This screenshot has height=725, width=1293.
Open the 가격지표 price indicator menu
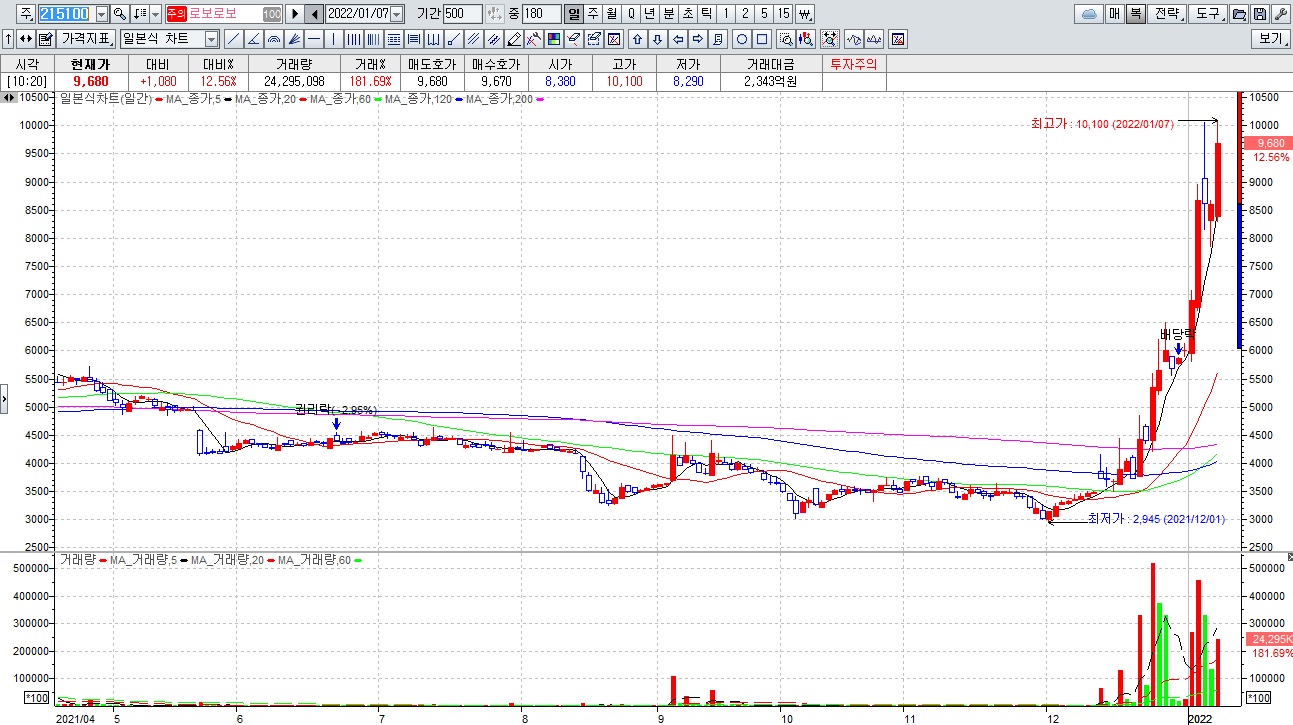(85, 39)
